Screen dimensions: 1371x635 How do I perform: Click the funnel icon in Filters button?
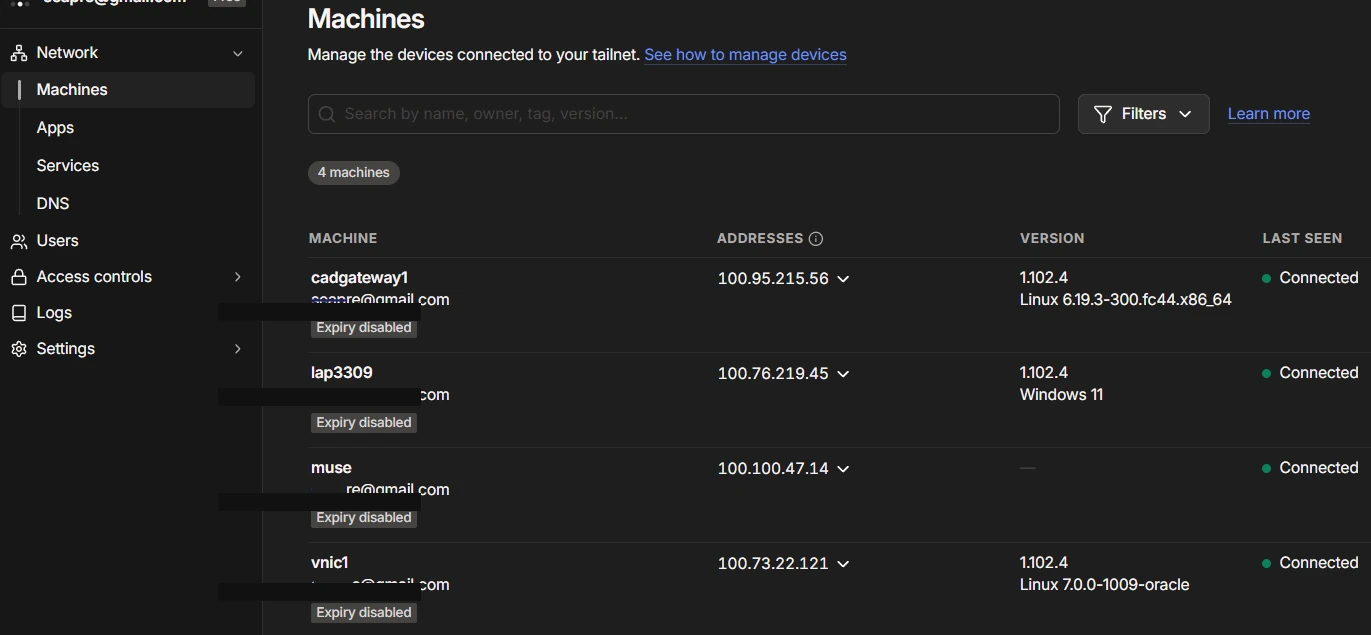pyautogui.click(x=1103, y=114)
